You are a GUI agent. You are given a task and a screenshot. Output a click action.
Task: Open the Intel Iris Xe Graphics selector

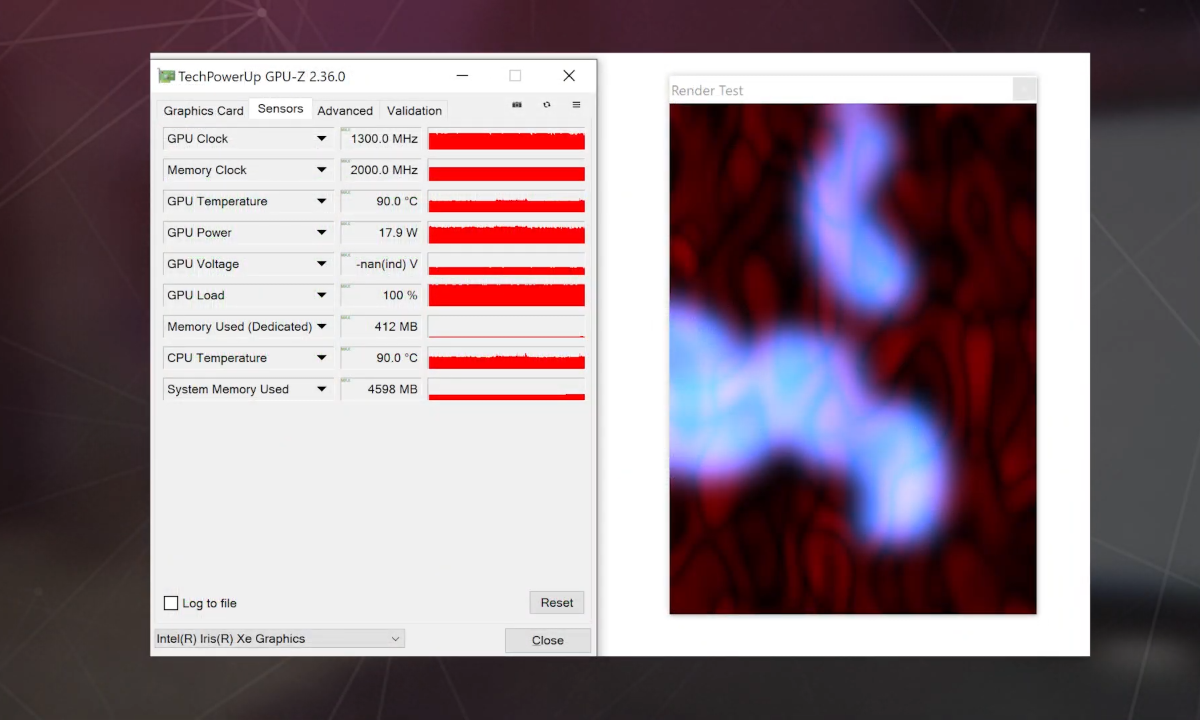point(279,639)
